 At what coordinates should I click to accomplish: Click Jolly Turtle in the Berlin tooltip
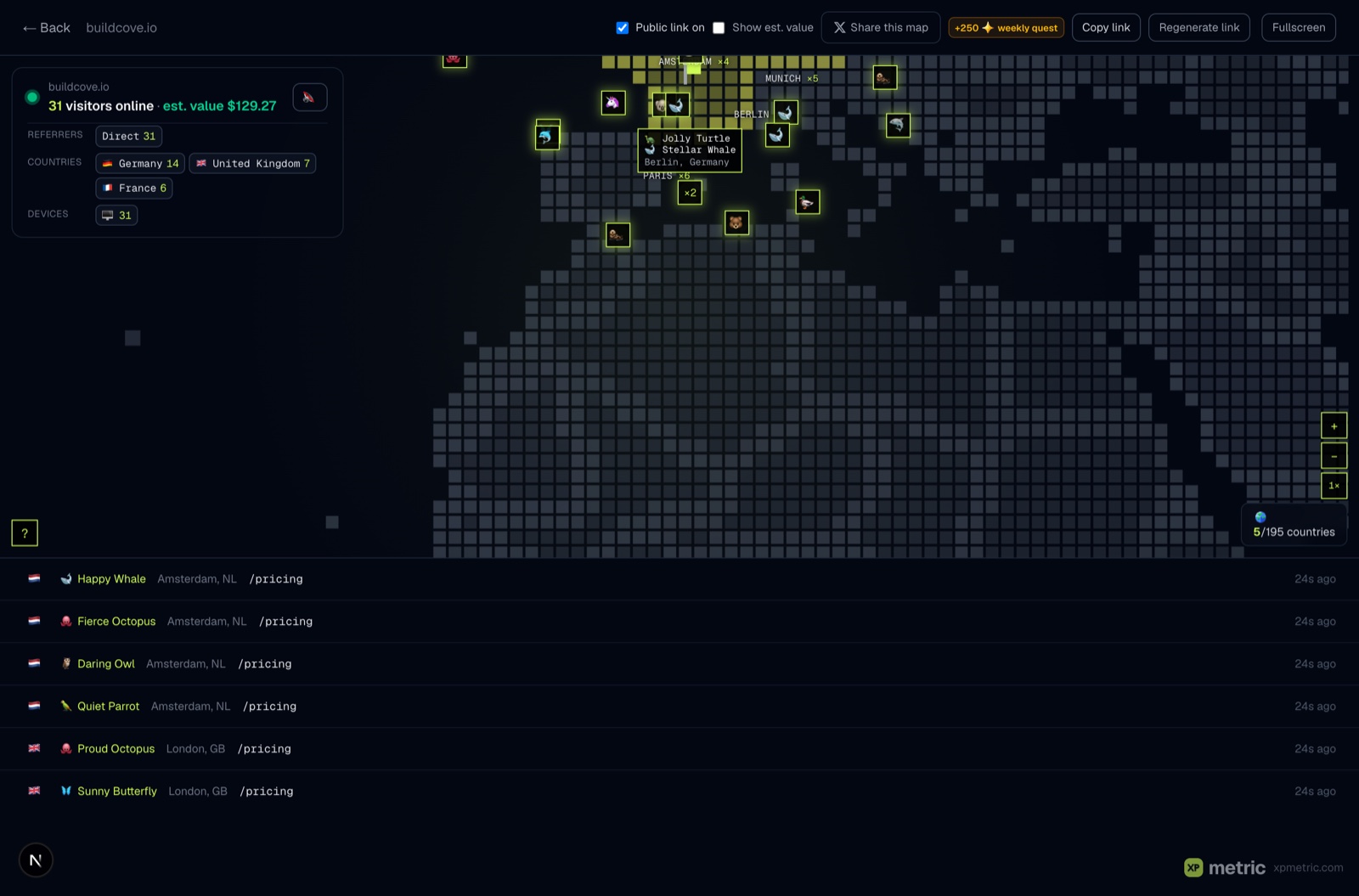[696, 138]
